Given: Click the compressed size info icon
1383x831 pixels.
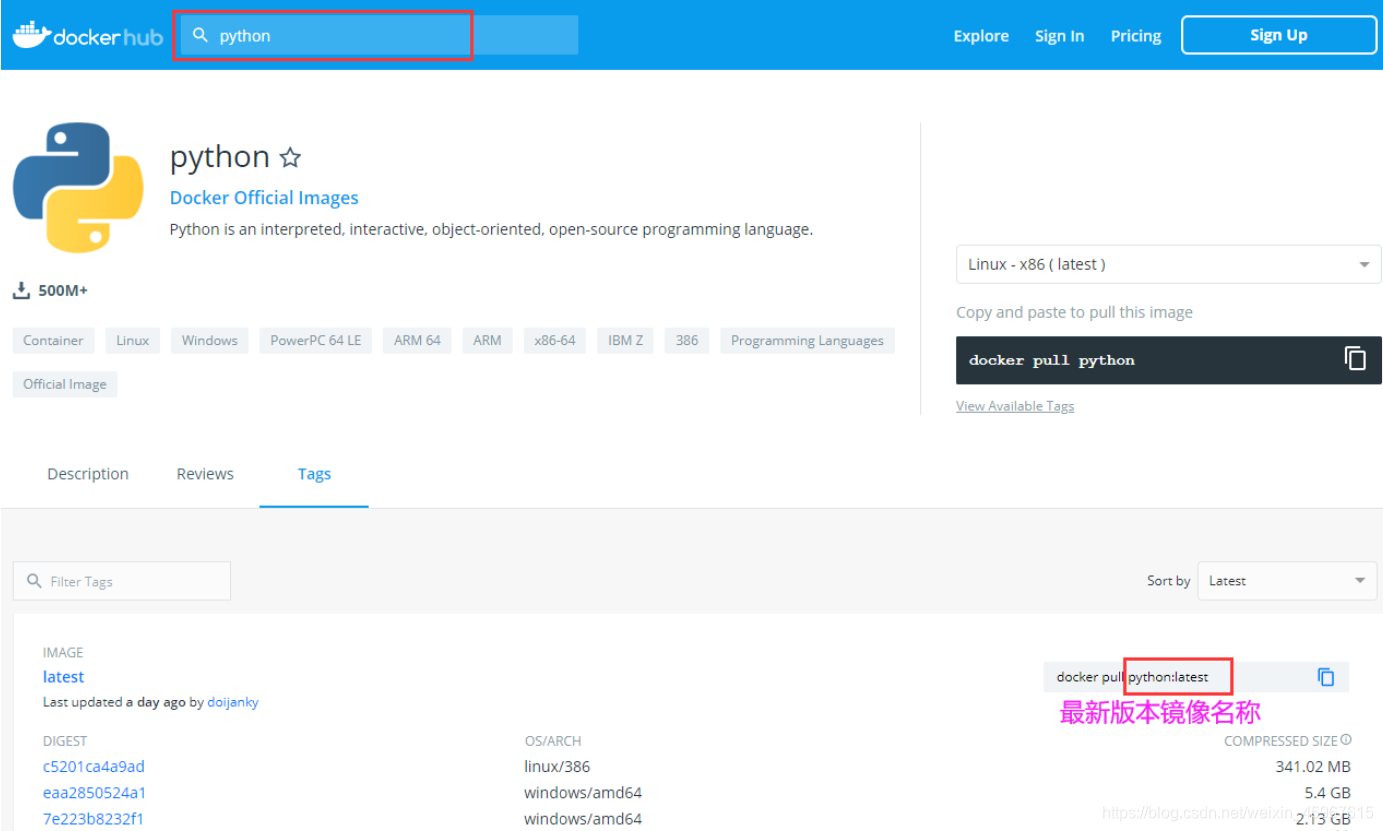Looking at the screenshot, I should click(x=1346, y=740).
